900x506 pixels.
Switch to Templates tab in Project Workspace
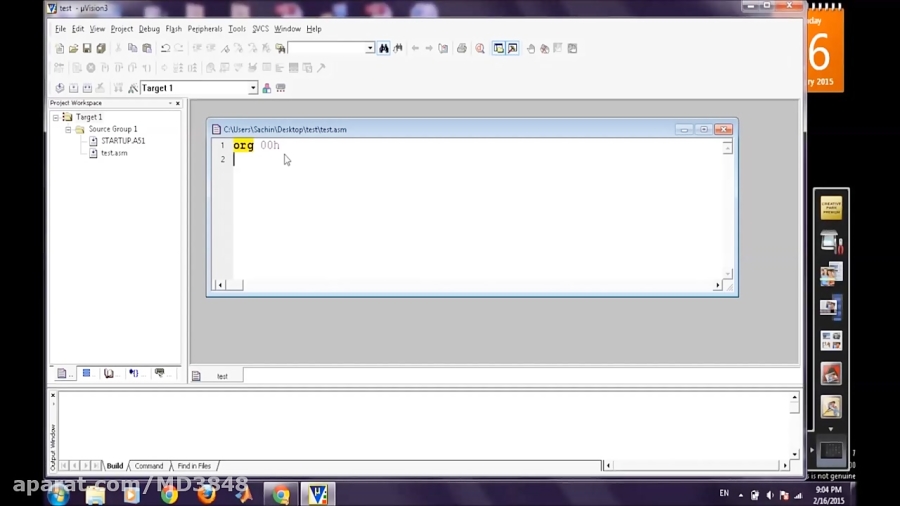pyautogui.click(x=160, y=373)
